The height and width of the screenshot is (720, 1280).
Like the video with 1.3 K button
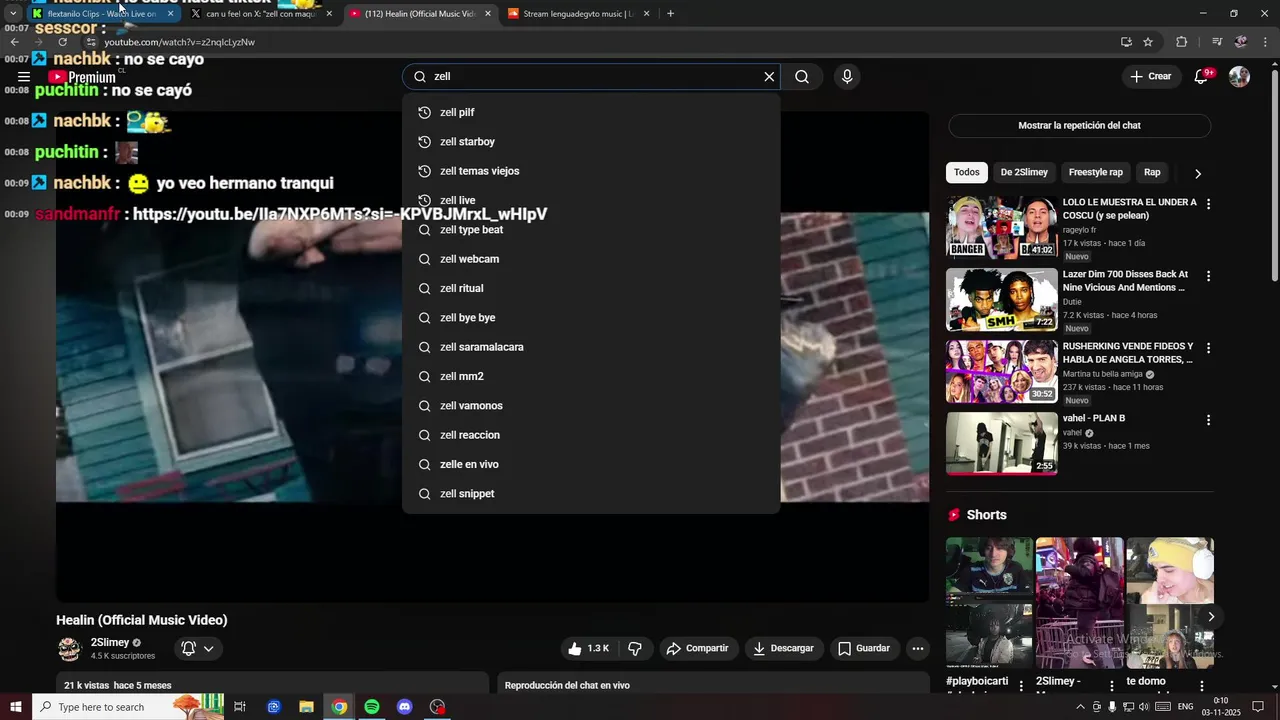click(x=588, y=649)
